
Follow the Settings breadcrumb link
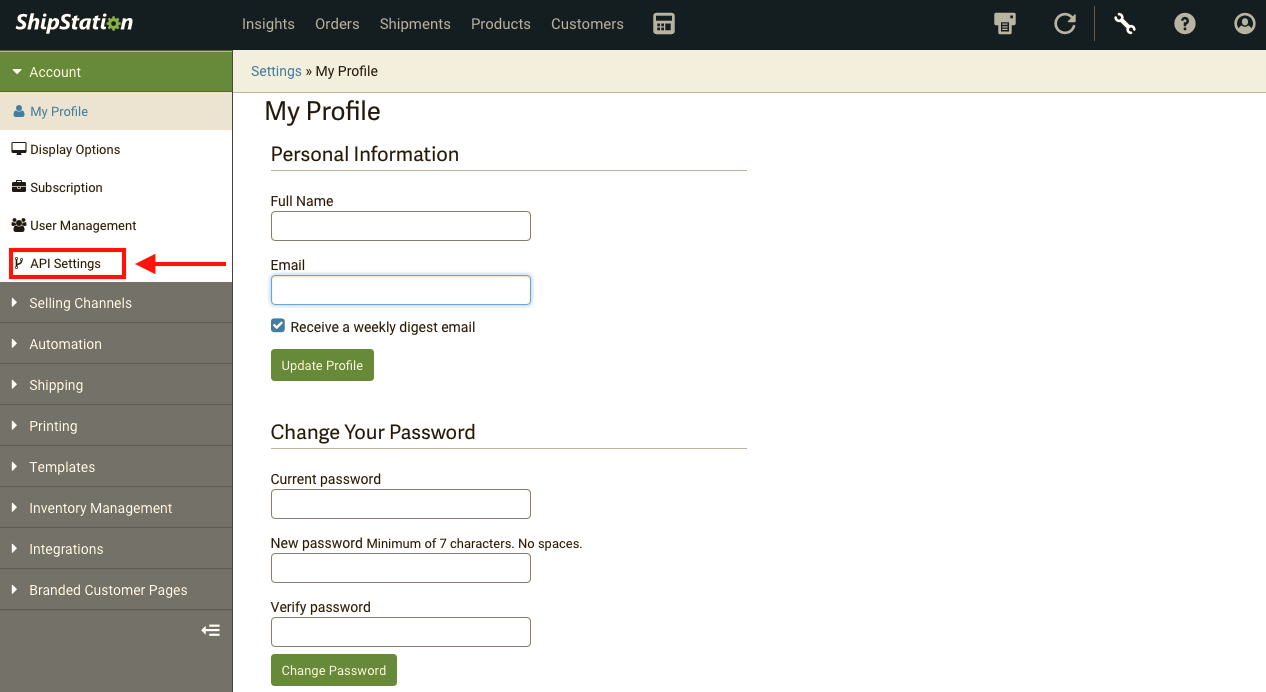pyautogui.click(x=276, y=71)
